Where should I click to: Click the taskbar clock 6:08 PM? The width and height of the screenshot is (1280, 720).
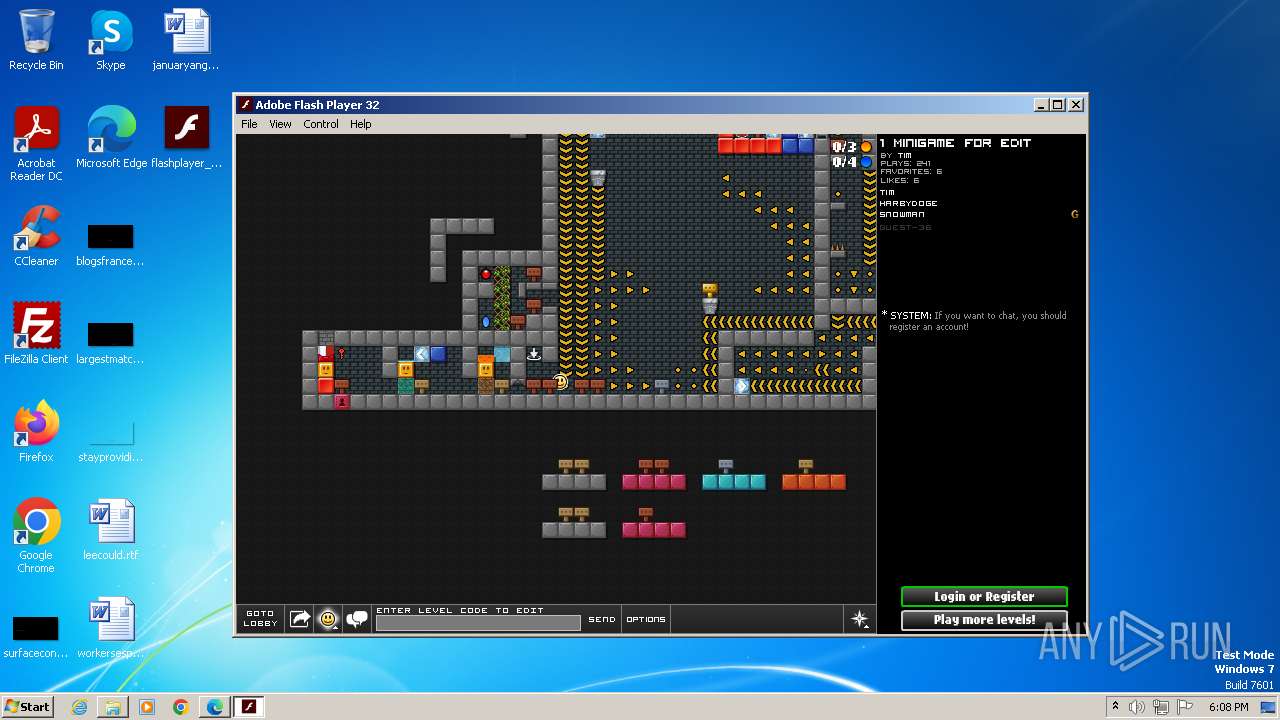pyautogui.click(x=1228, y=707)
